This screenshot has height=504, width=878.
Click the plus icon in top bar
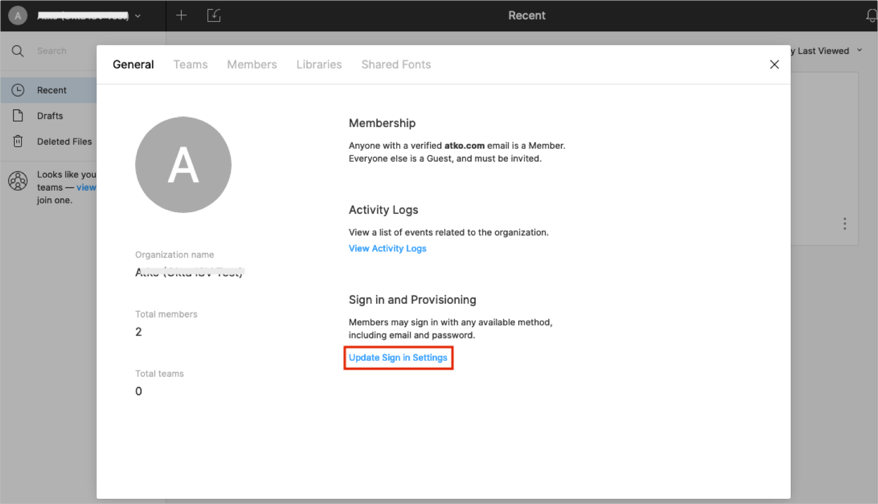(x=181, y=16)
